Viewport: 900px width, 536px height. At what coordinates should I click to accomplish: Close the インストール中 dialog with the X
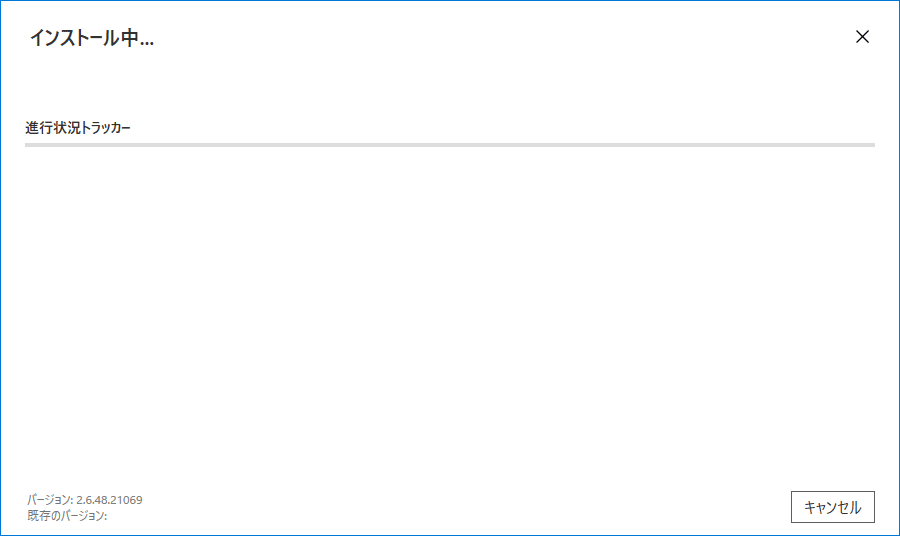pyautogui.click(x=862, y=37)
